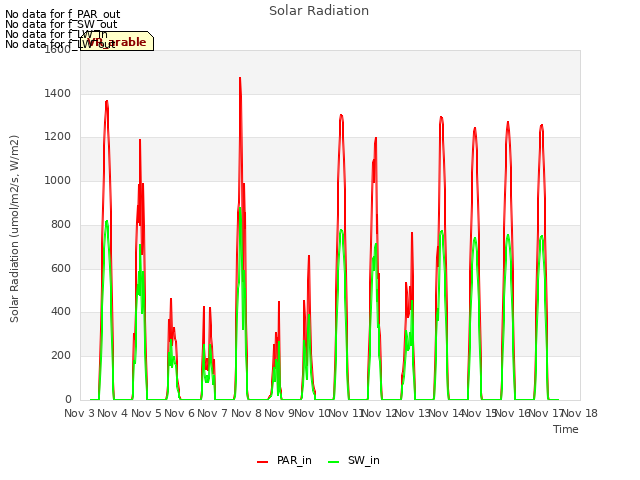Click the 800 y-axis tick label
This screenshot has height=480, width=640.
tap(61, 224)
